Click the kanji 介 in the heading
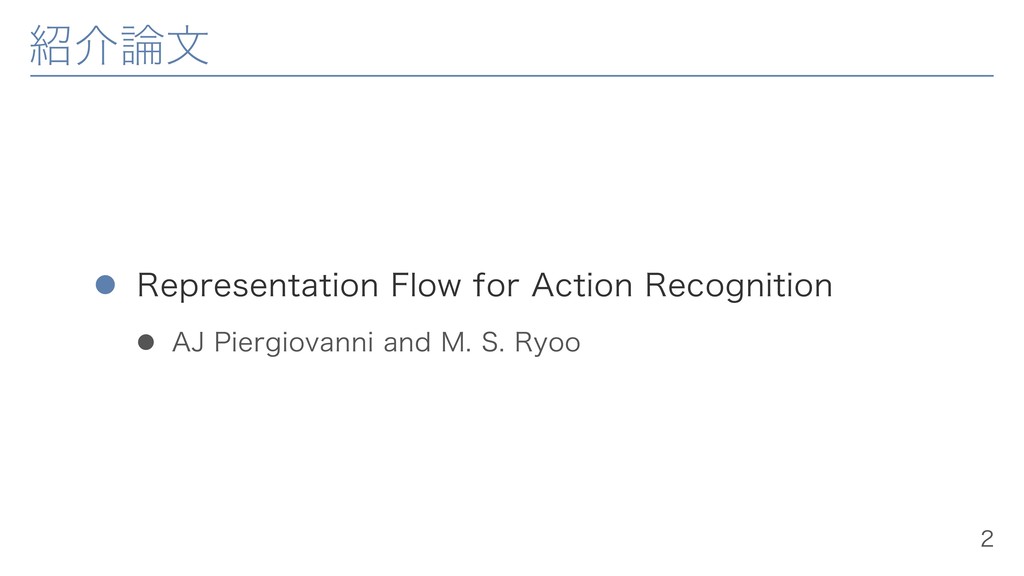The width and height of the screenshot is (1024, 576). click(97, 45)
